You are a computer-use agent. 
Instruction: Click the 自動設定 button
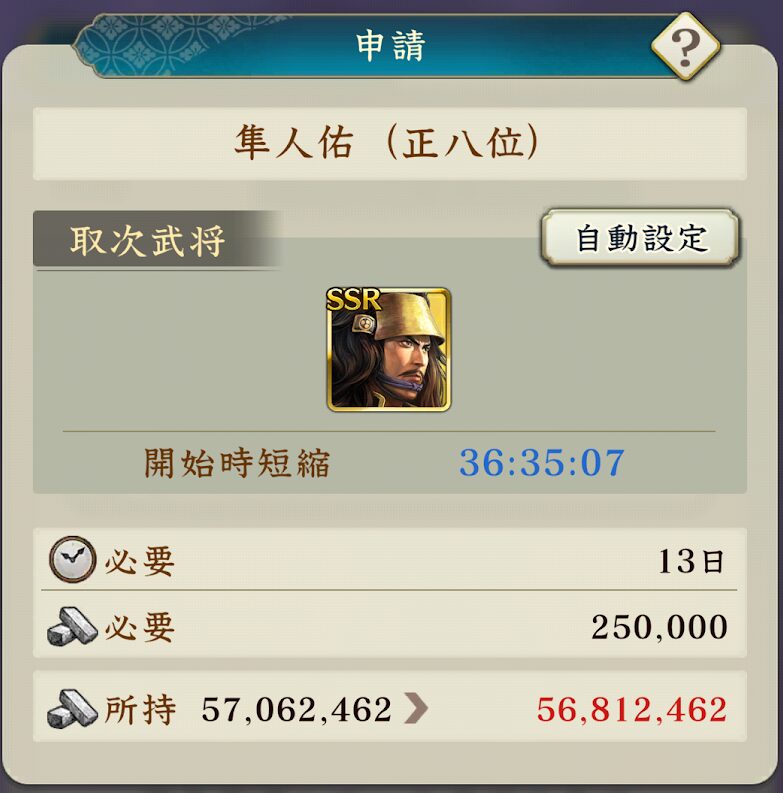(640, 238)
